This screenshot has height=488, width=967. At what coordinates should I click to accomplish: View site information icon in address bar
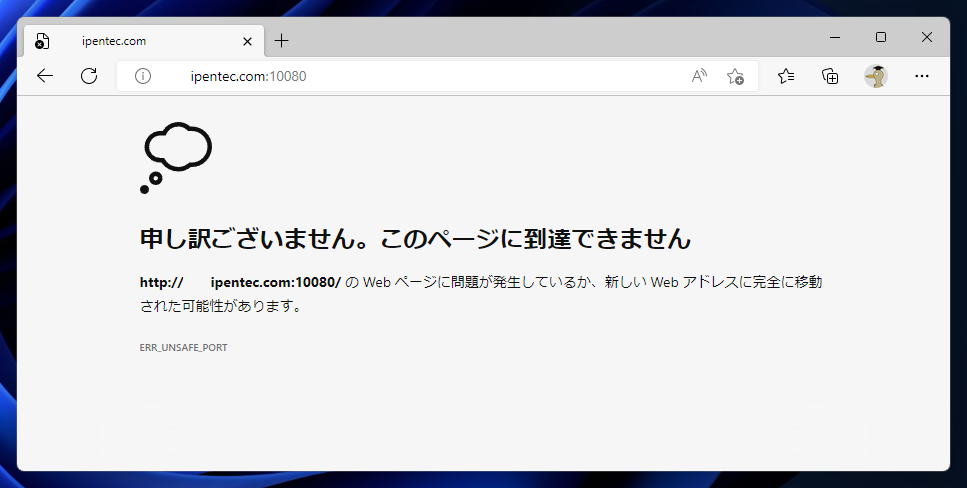pyautogui.click(x=142, y=76)
